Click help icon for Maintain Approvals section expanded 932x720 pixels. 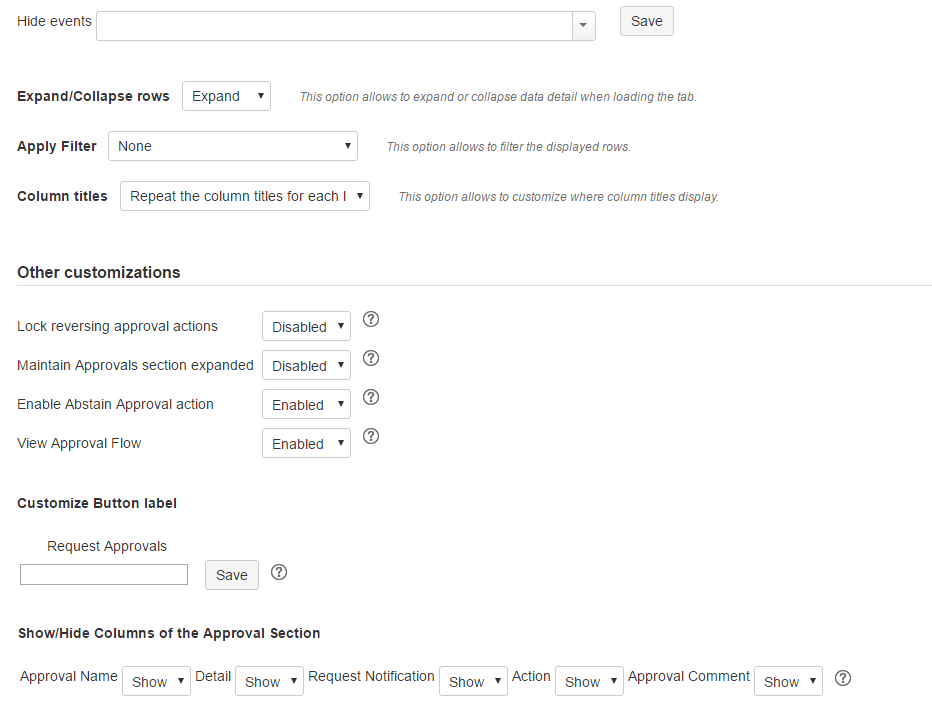370,359
